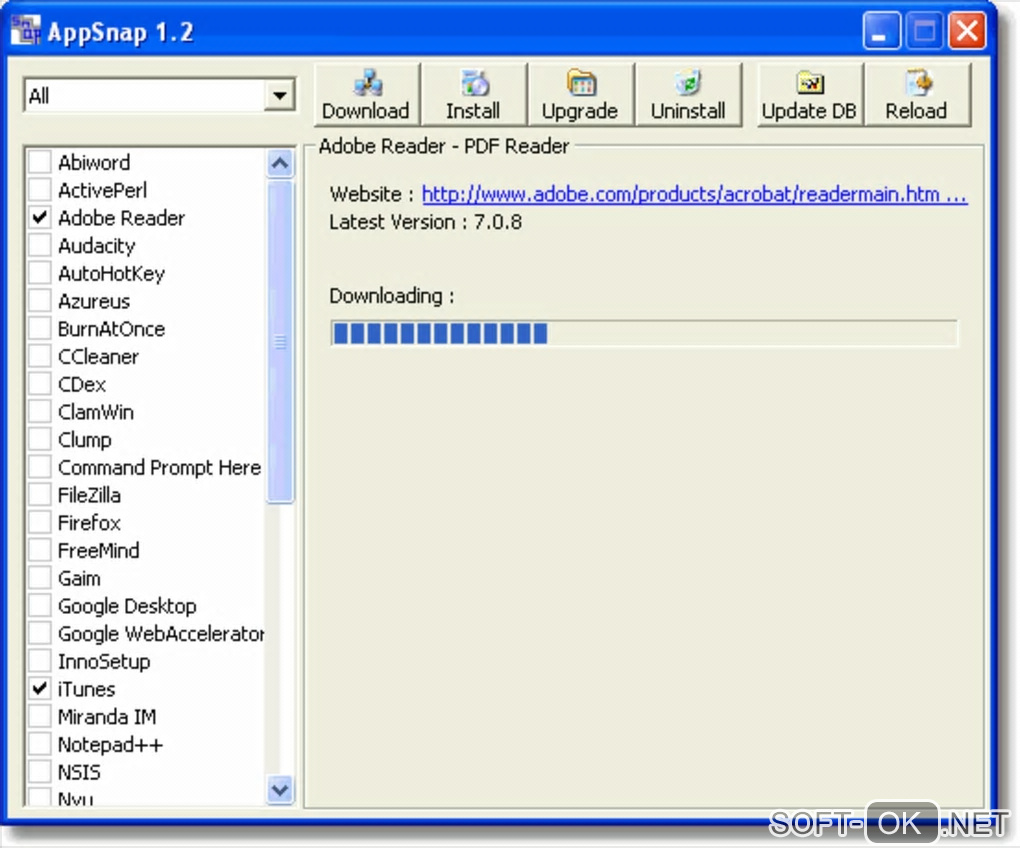This screenshot has width=1020, height=848.
Task: Click the iTunes list entry text
Action: [x=87, y=689]
